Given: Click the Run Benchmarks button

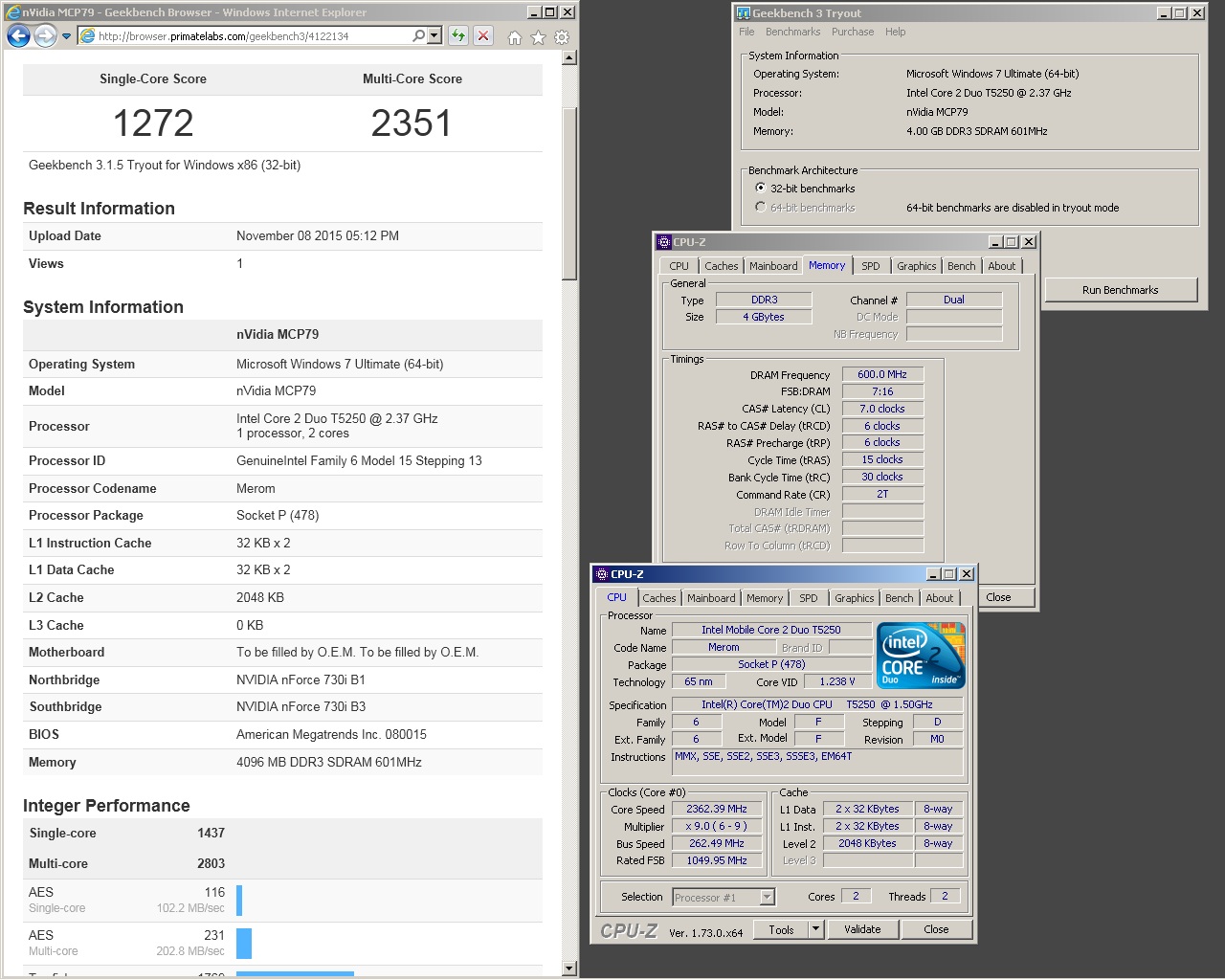Looking at the screenshot, I should [x=1120, y=290].
